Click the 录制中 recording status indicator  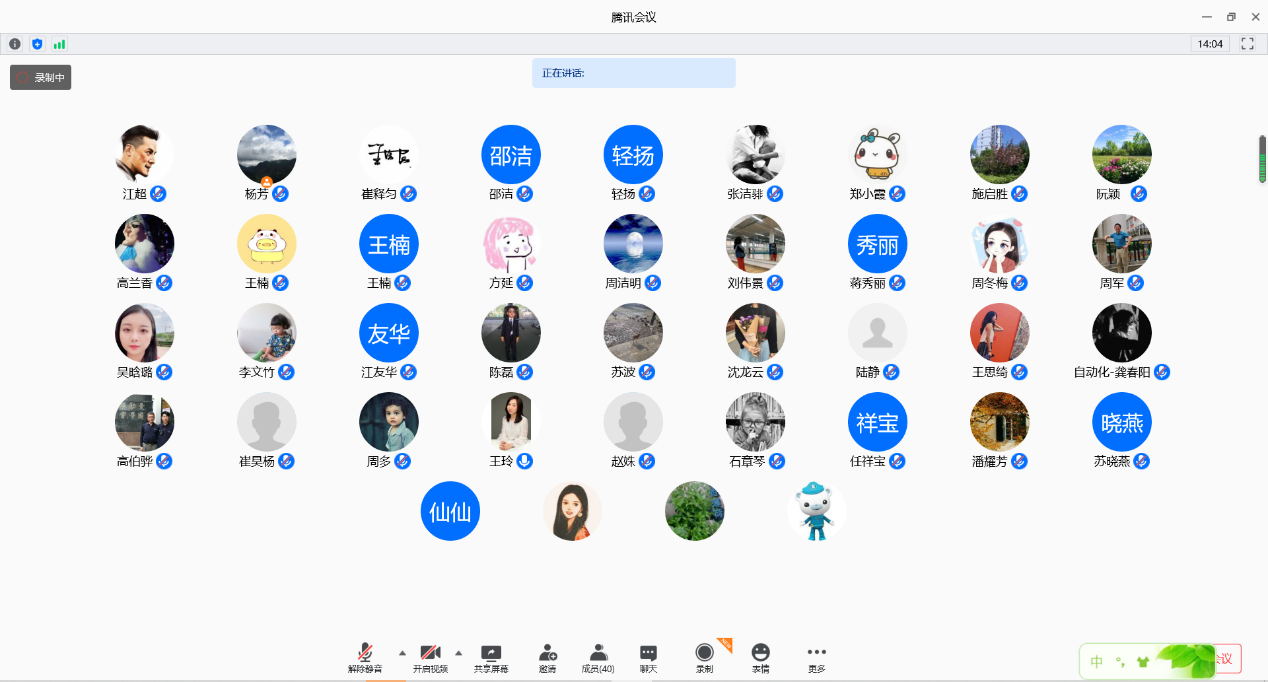coord(41,77)
